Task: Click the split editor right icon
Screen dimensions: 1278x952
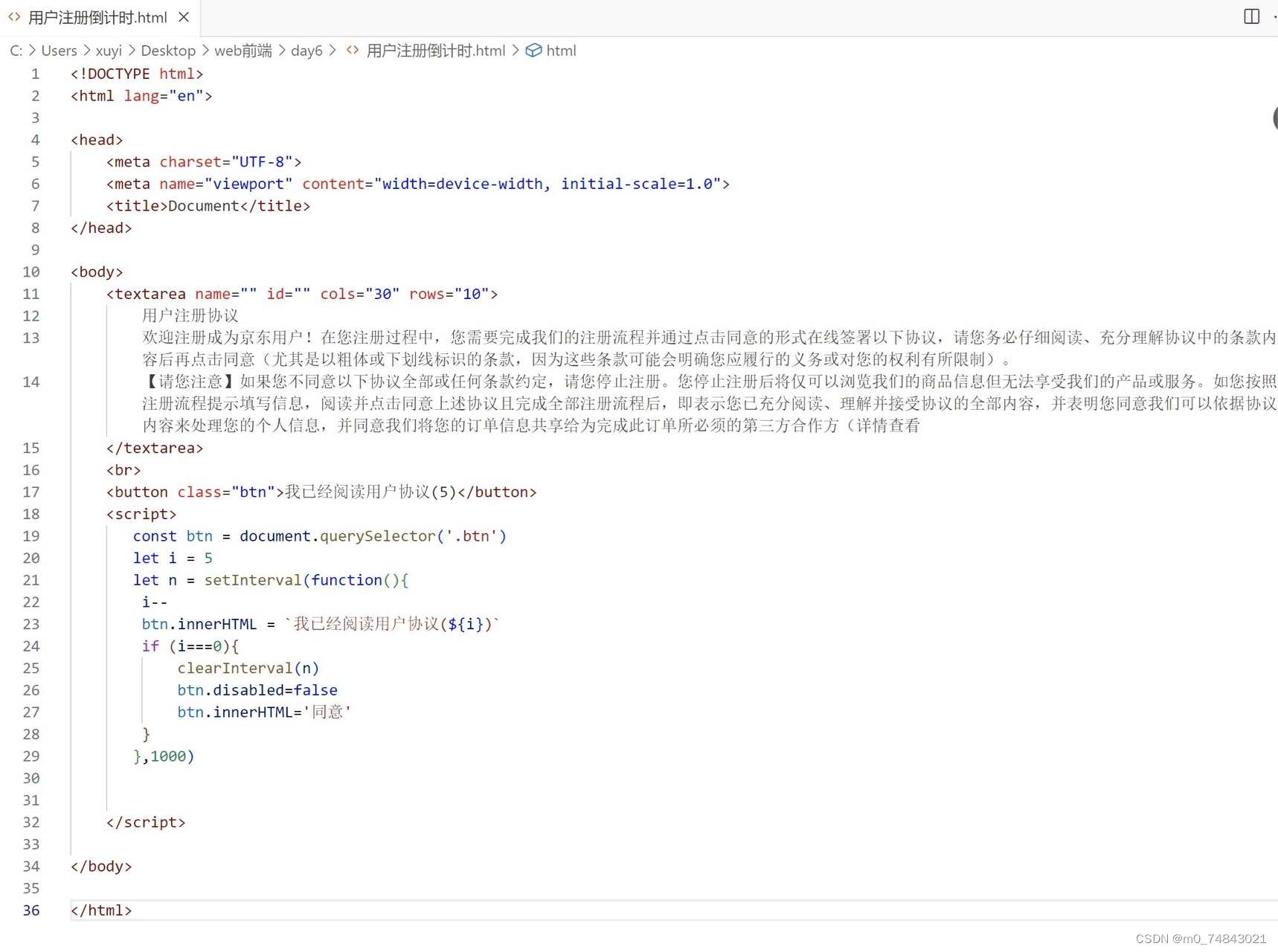Action: 1251,16
